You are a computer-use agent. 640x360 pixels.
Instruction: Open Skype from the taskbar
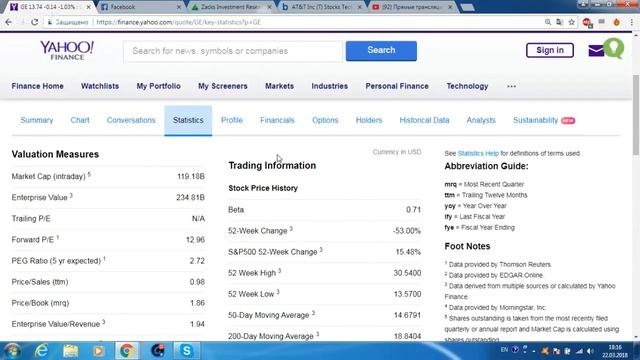(187, 351)
